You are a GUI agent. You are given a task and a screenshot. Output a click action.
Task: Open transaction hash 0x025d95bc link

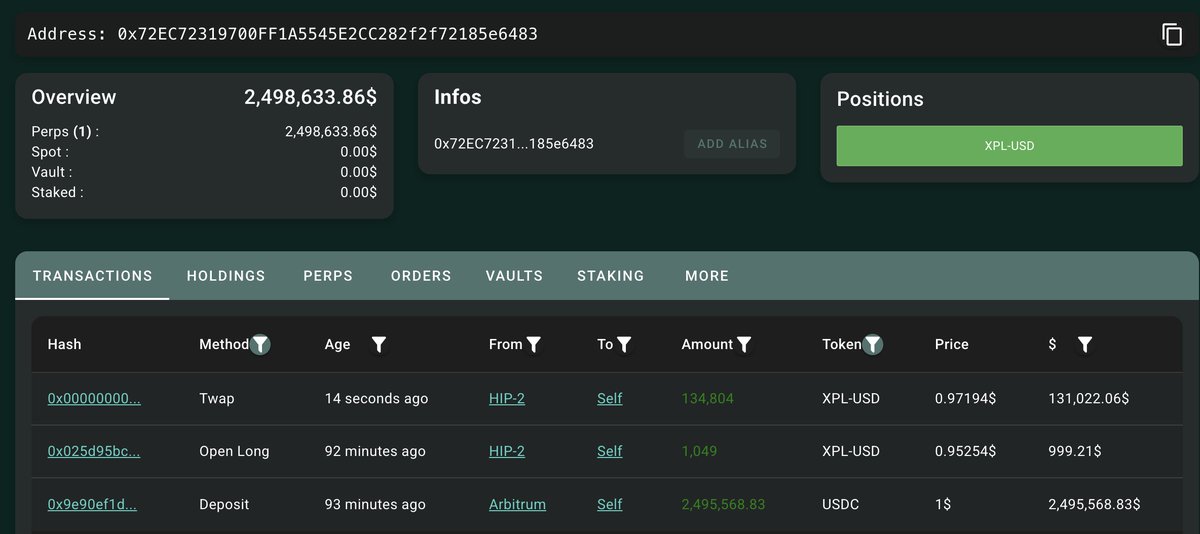coord(94,451)
